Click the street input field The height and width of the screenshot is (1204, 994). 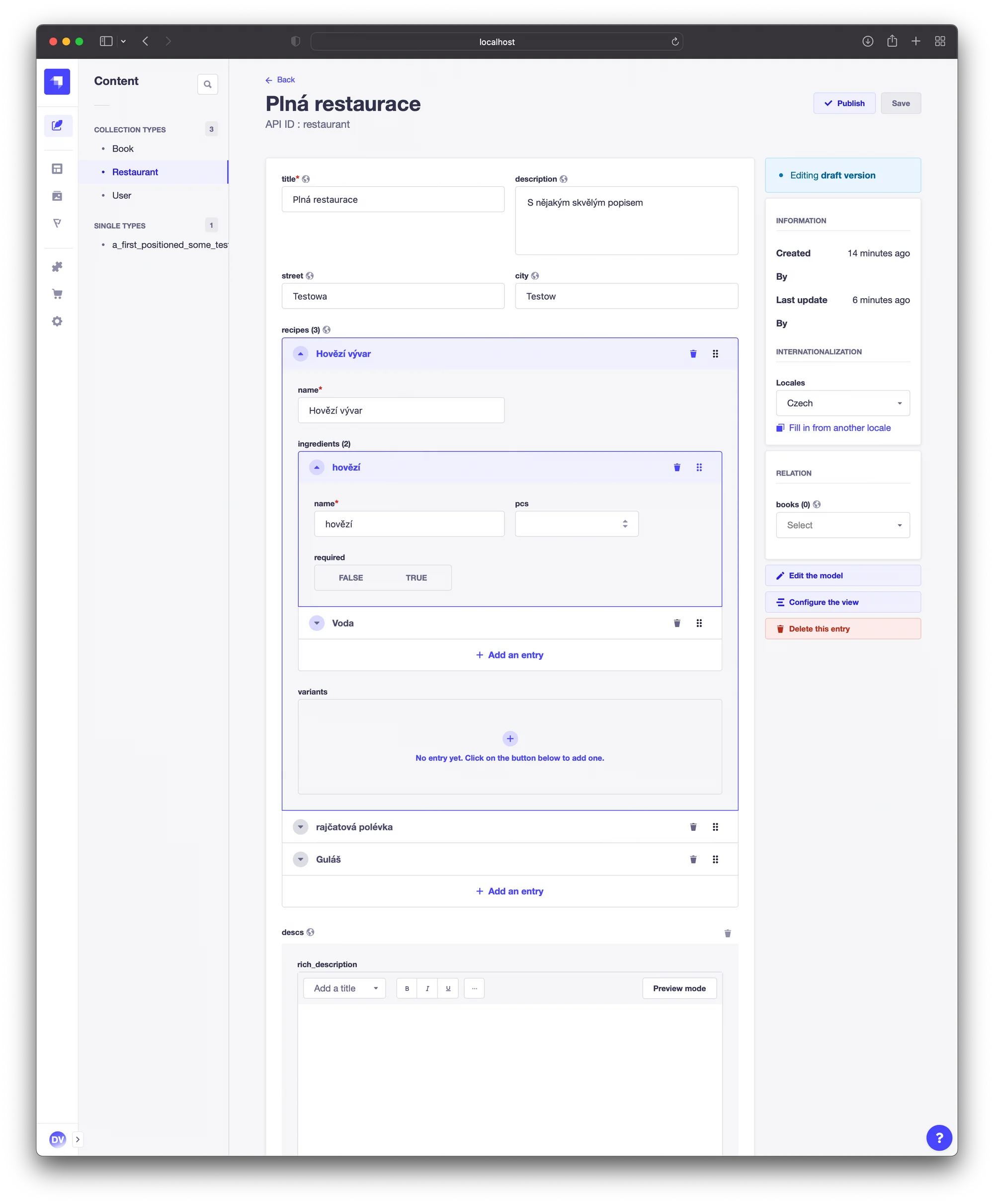click(393, 296)
